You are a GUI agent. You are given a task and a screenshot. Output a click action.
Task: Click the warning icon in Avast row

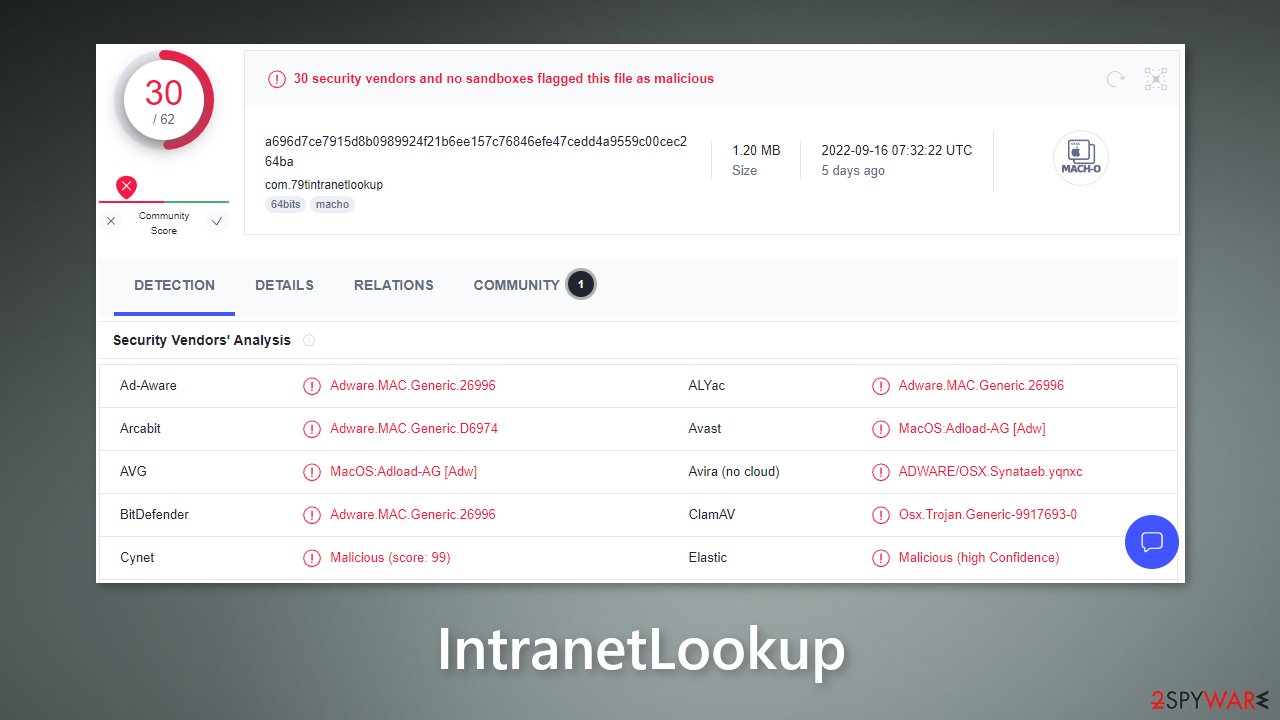881,429
